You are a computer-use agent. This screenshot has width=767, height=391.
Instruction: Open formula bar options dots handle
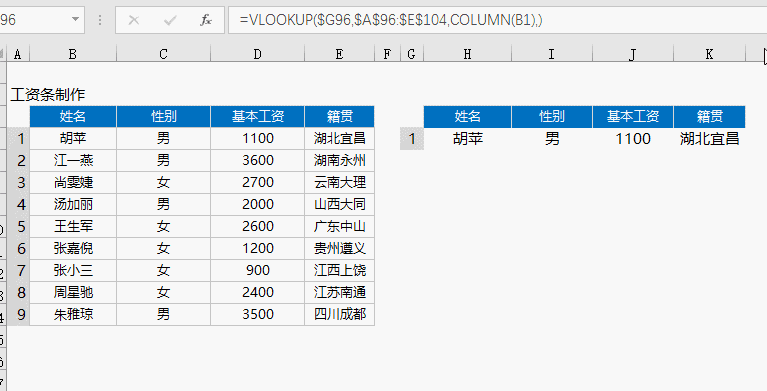(100, 20)
